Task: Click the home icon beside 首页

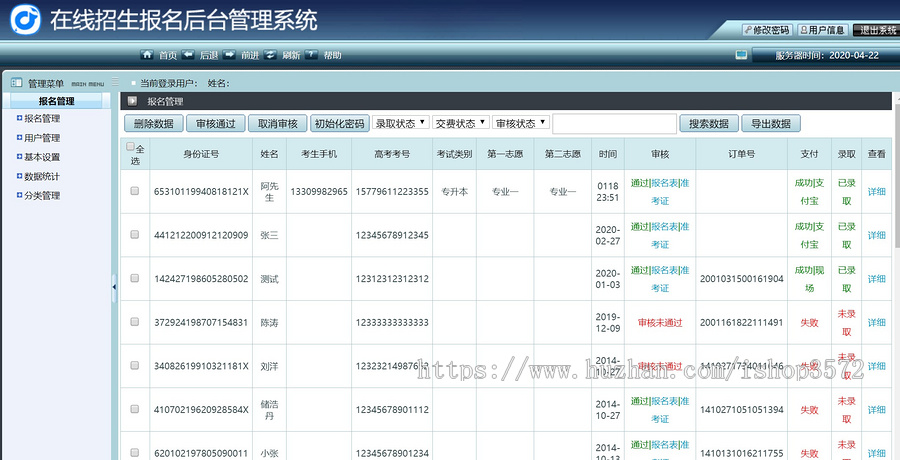Action: click(147, 55)
